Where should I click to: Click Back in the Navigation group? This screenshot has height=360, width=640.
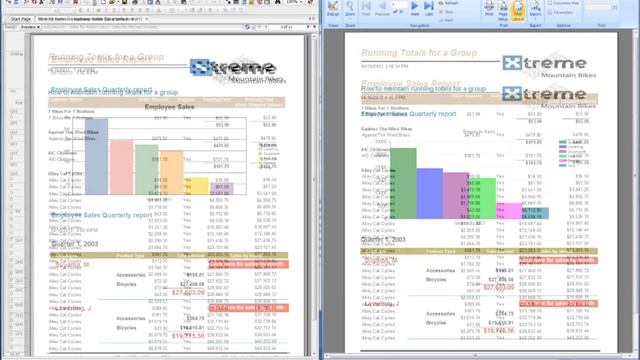(x=446, y=20)
